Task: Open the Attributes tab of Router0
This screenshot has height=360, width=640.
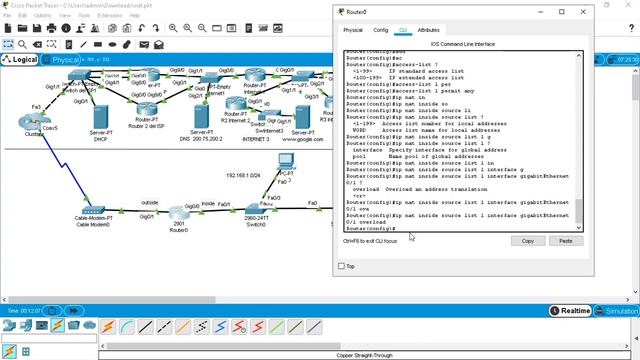Action: pyautogui.click(x=429, y=30)
